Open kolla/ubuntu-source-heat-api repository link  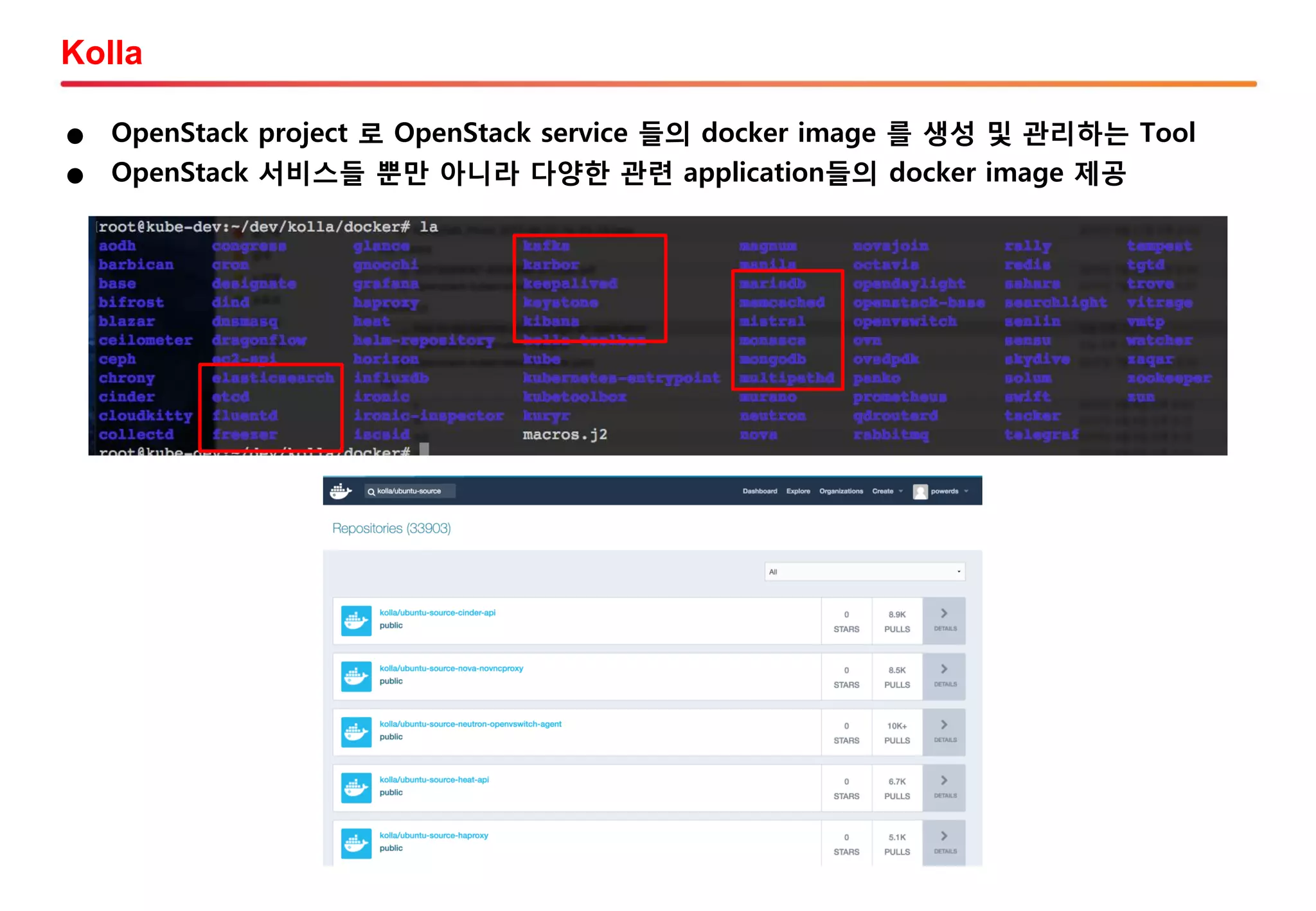(x=434, y=780)
